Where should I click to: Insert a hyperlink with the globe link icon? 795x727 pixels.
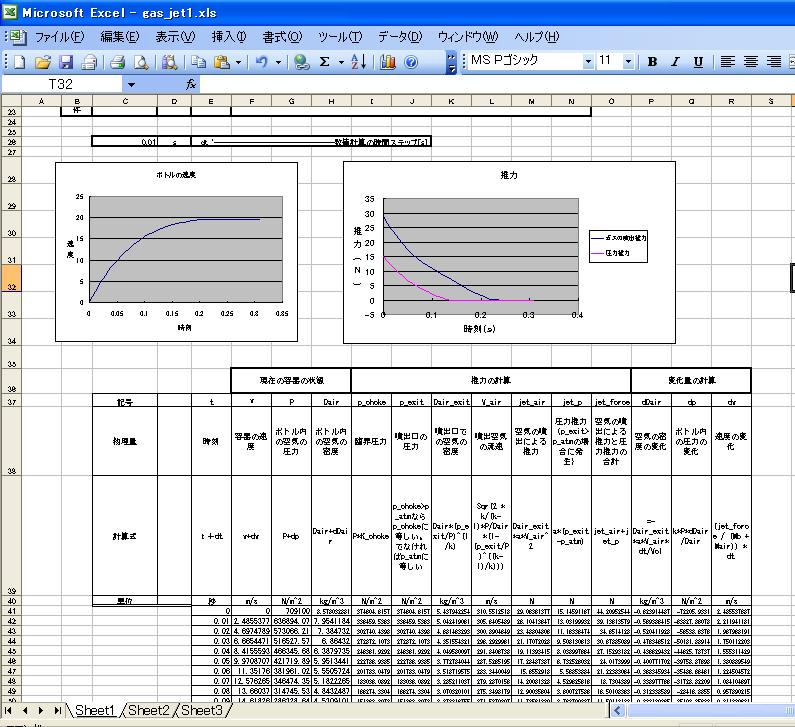click(302, 62)
